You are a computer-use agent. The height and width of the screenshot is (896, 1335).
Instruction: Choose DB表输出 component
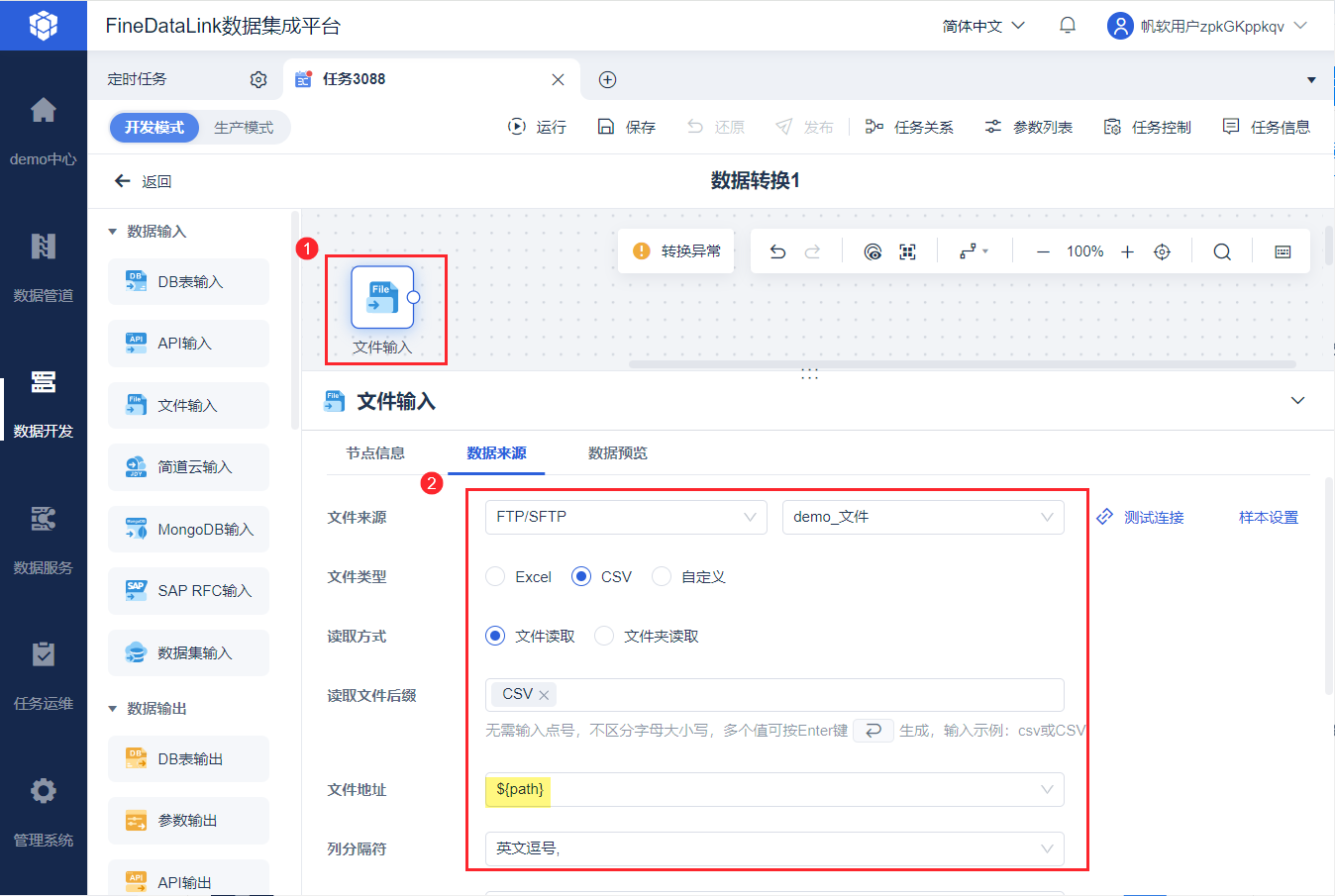tap(188, 759)
